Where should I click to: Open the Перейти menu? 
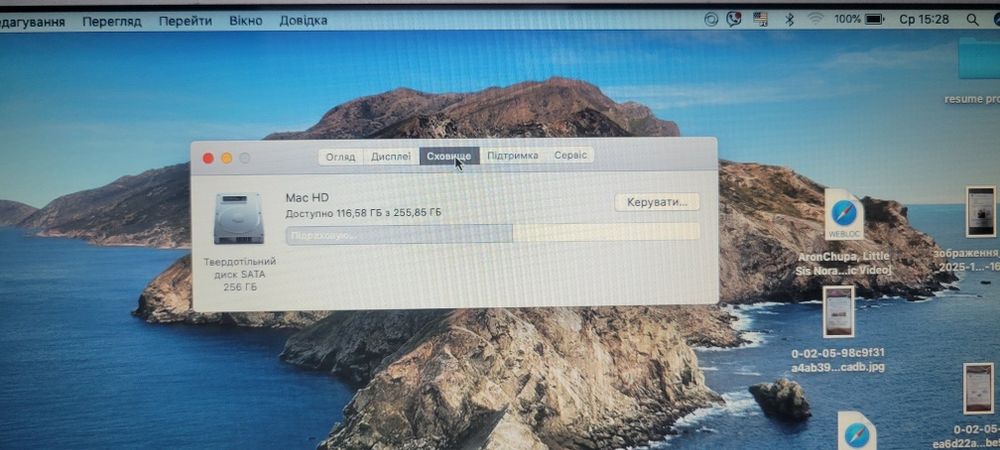[186, 21]
